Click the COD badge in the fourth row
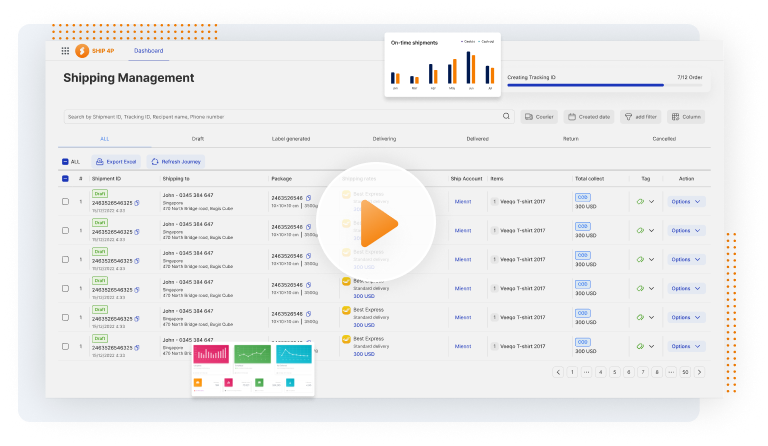The image size is (768, 446). click(582, 284)
